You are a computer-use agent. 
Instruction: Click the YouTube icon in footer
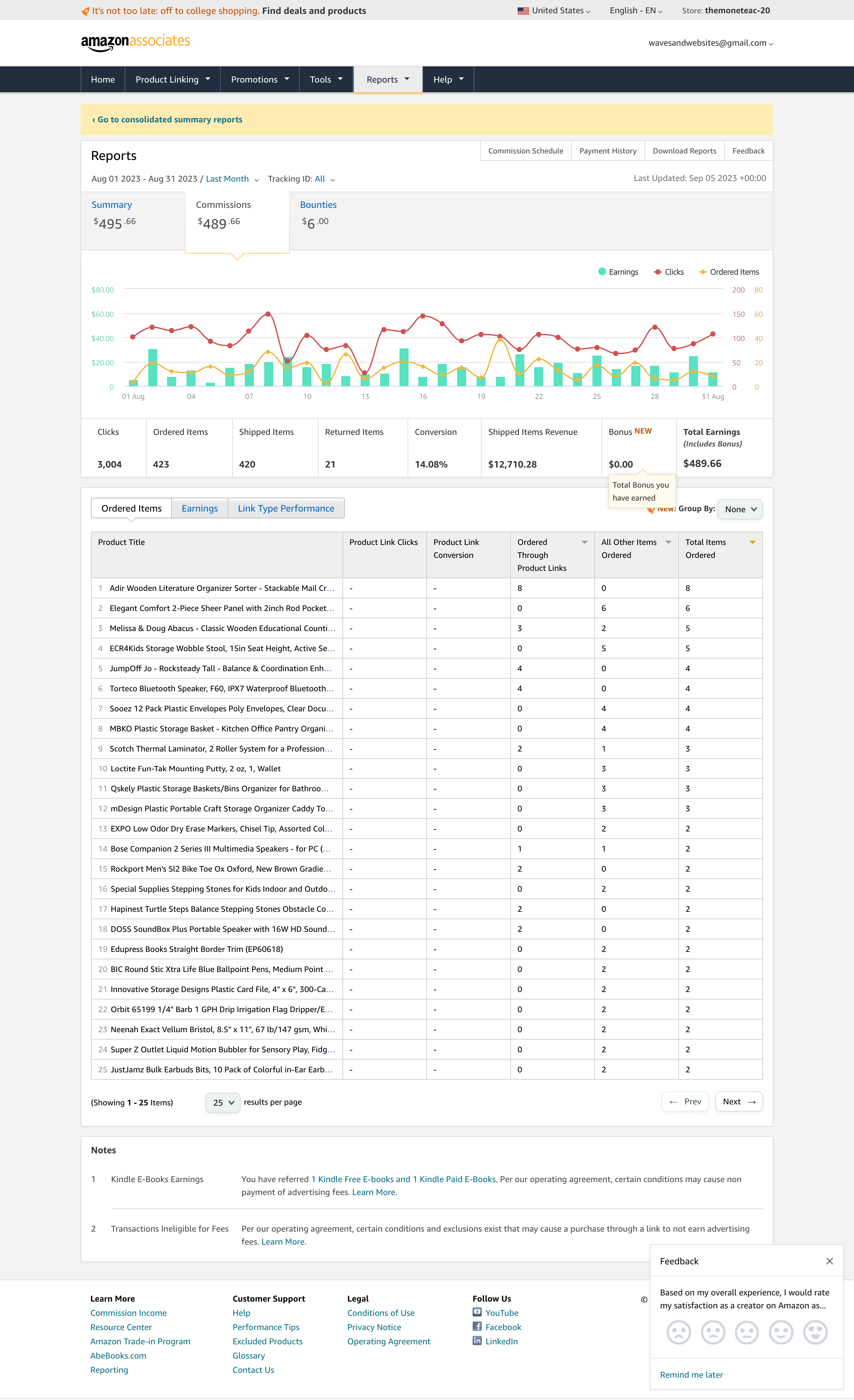[477, 1312]
